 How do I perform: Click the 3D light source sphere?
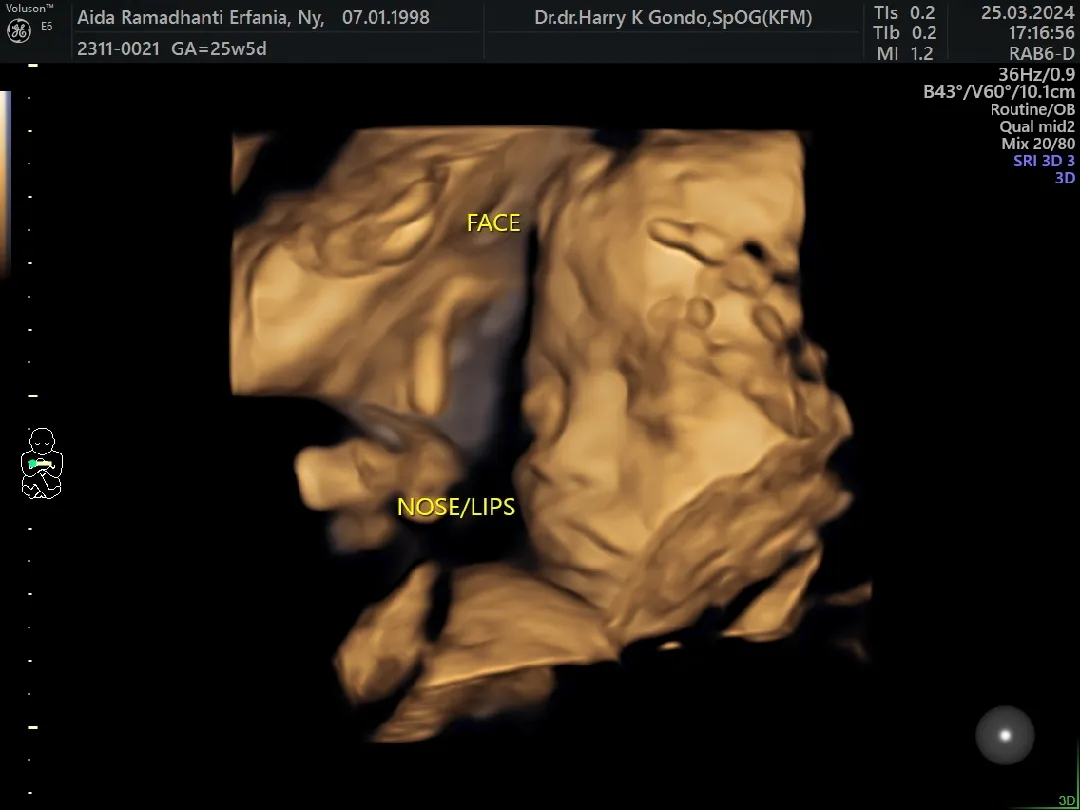(1004, 735)
